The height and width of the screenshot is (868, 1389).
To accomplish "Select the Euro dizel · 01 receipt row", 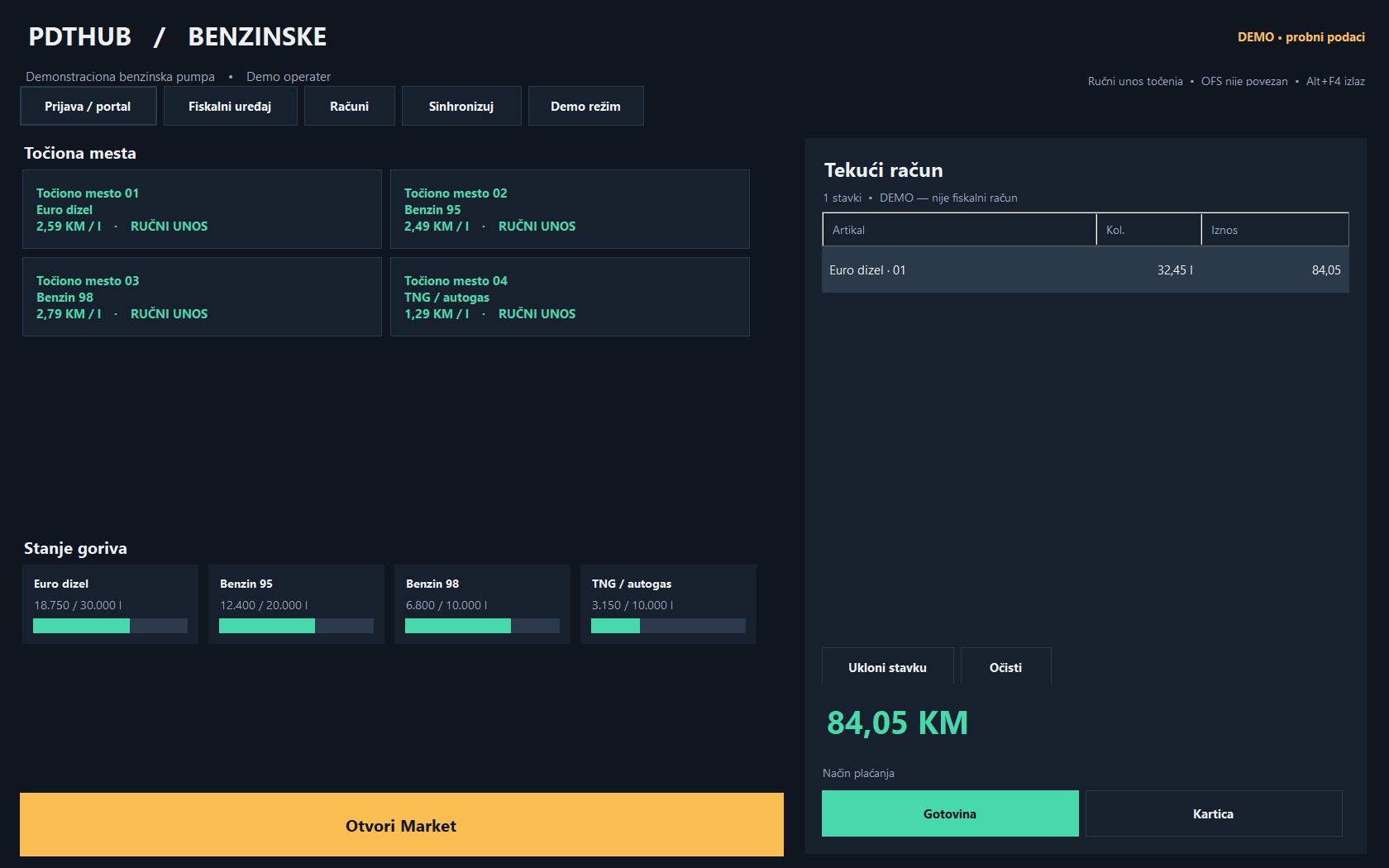I will click(1086, 270).
